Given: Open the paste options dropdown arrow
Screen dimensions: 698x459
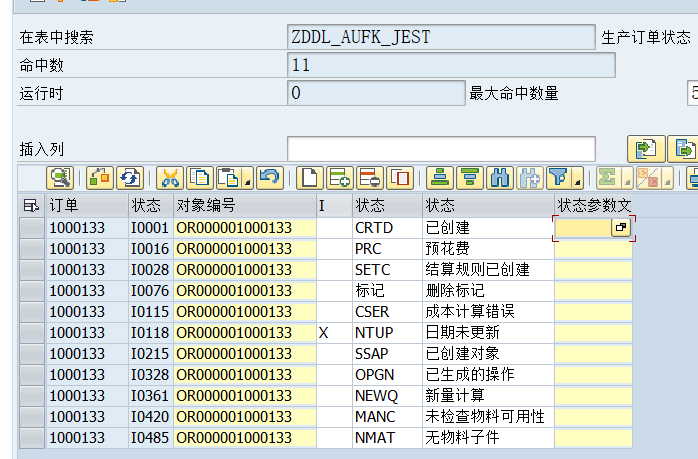Looking at the screenshot, I should 248,179.
